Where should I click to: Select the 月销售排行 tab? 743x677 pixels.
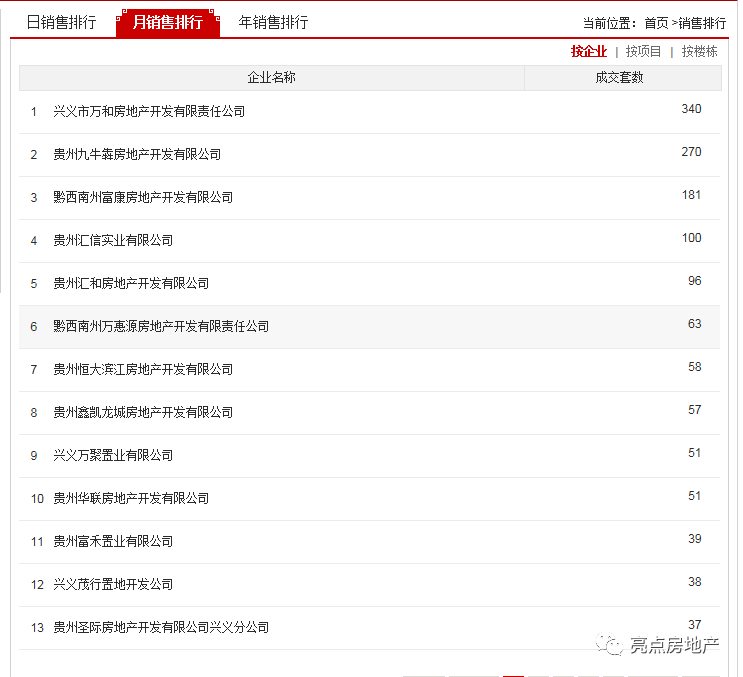click(x=168, y=22)
